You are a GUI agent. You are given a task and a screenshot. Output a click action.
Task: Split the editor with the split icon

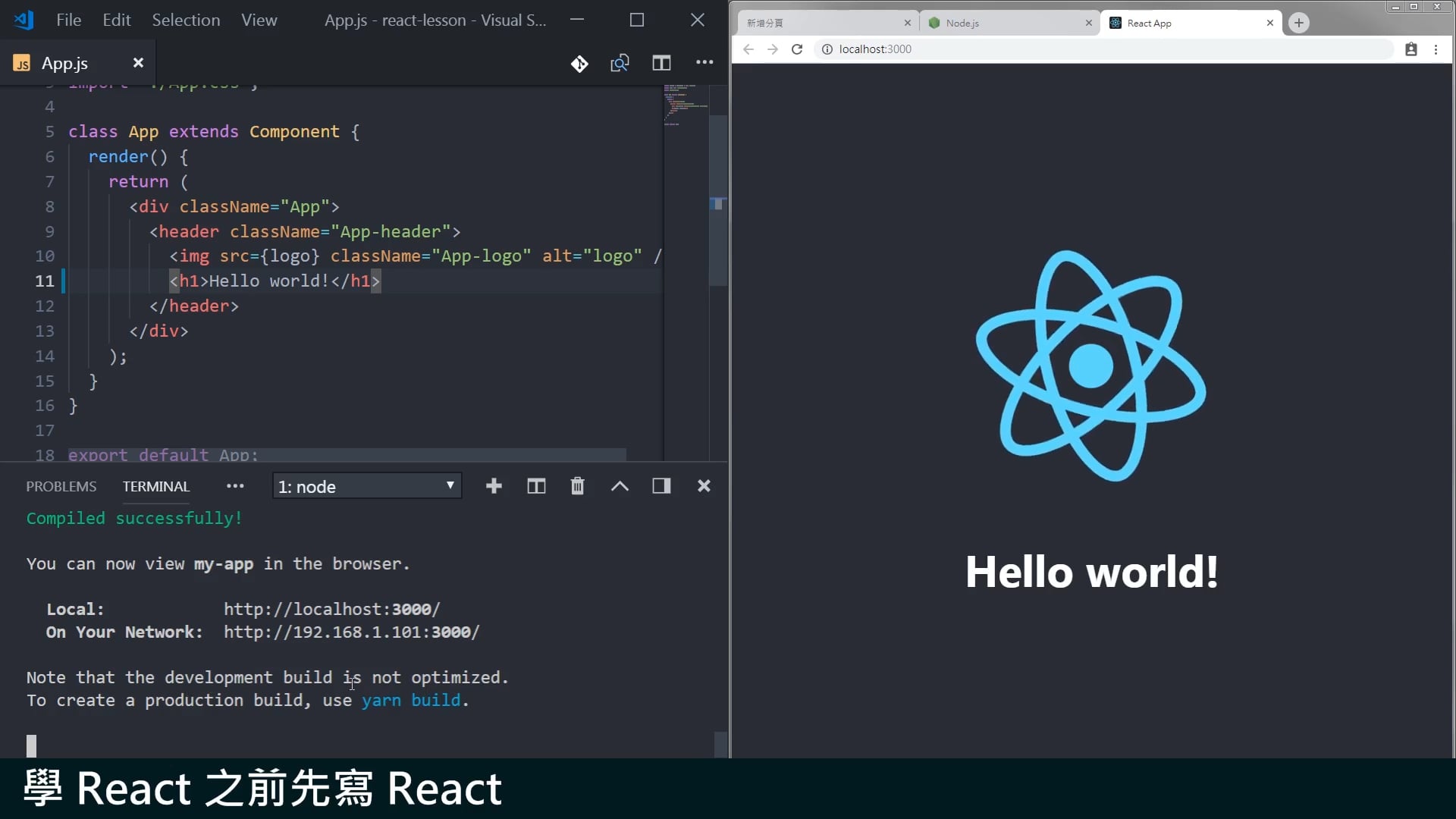point(661,64)
